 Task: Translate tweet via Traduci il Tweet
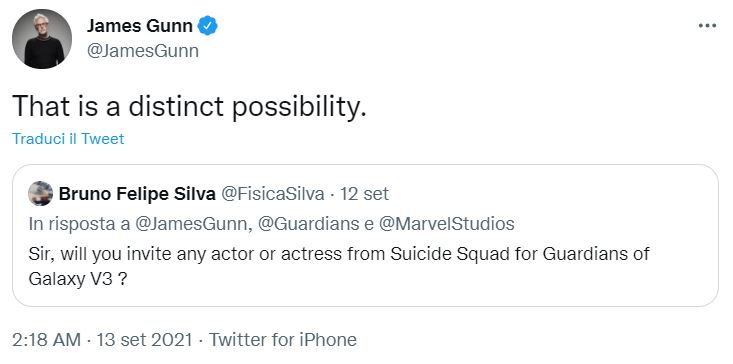point(68,139)
